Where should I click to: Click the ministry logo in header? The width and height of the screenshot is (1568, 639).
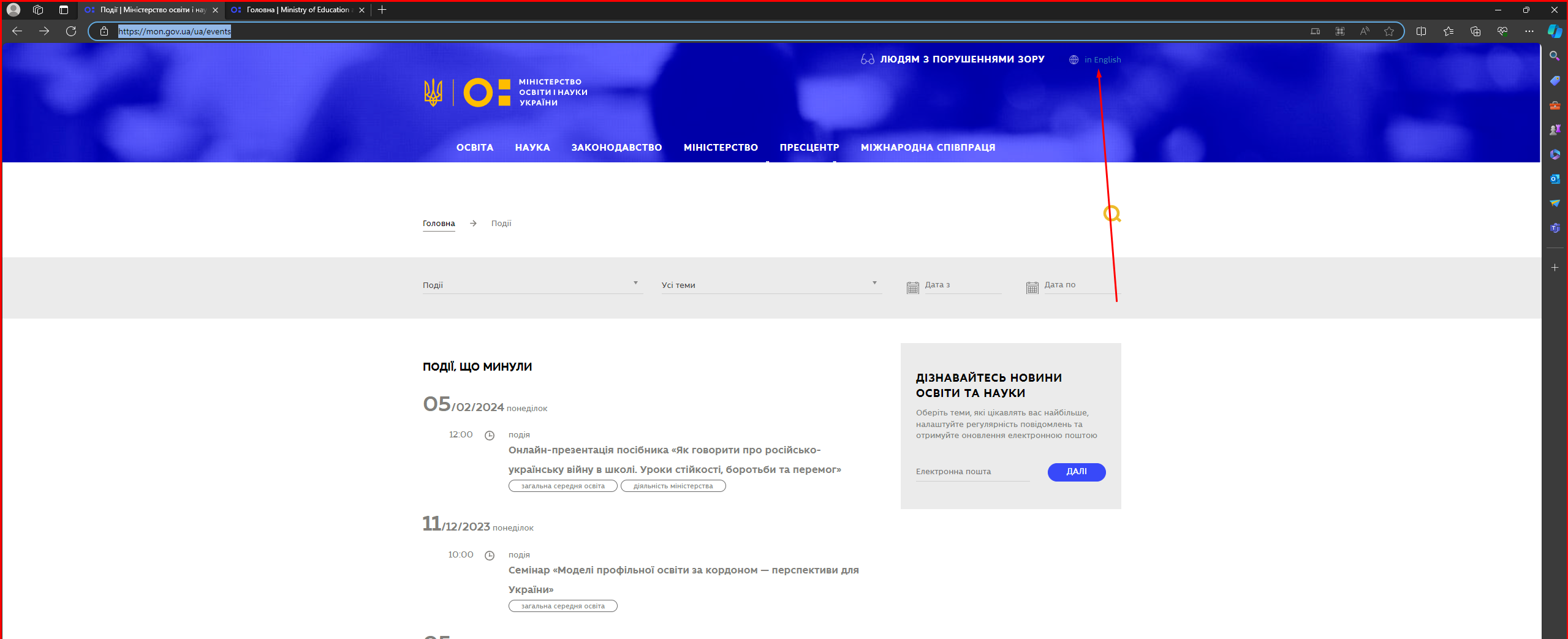click(506, 93)
